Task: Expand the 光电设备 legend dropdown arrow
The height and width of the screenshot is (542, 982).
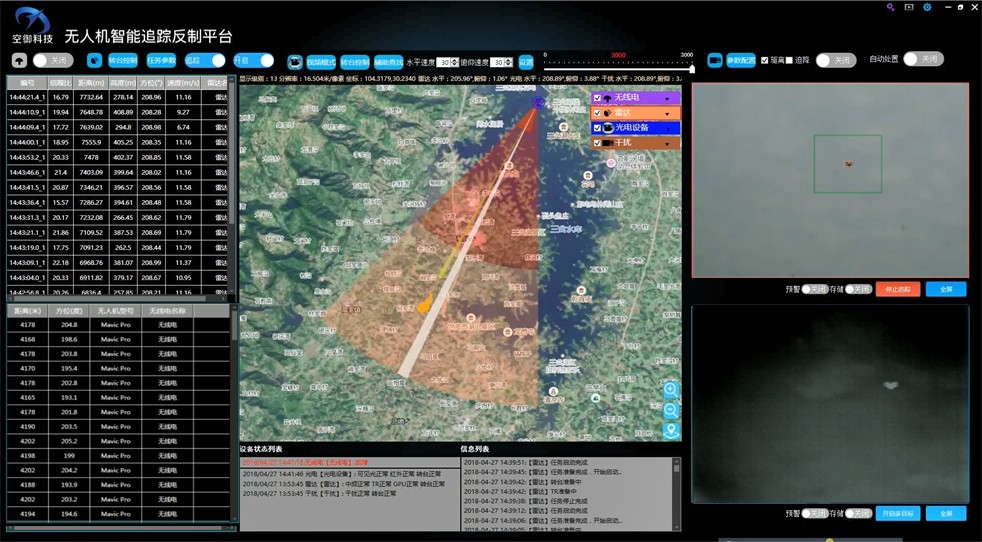Action: pyautogui.click(x=668, y=128)
